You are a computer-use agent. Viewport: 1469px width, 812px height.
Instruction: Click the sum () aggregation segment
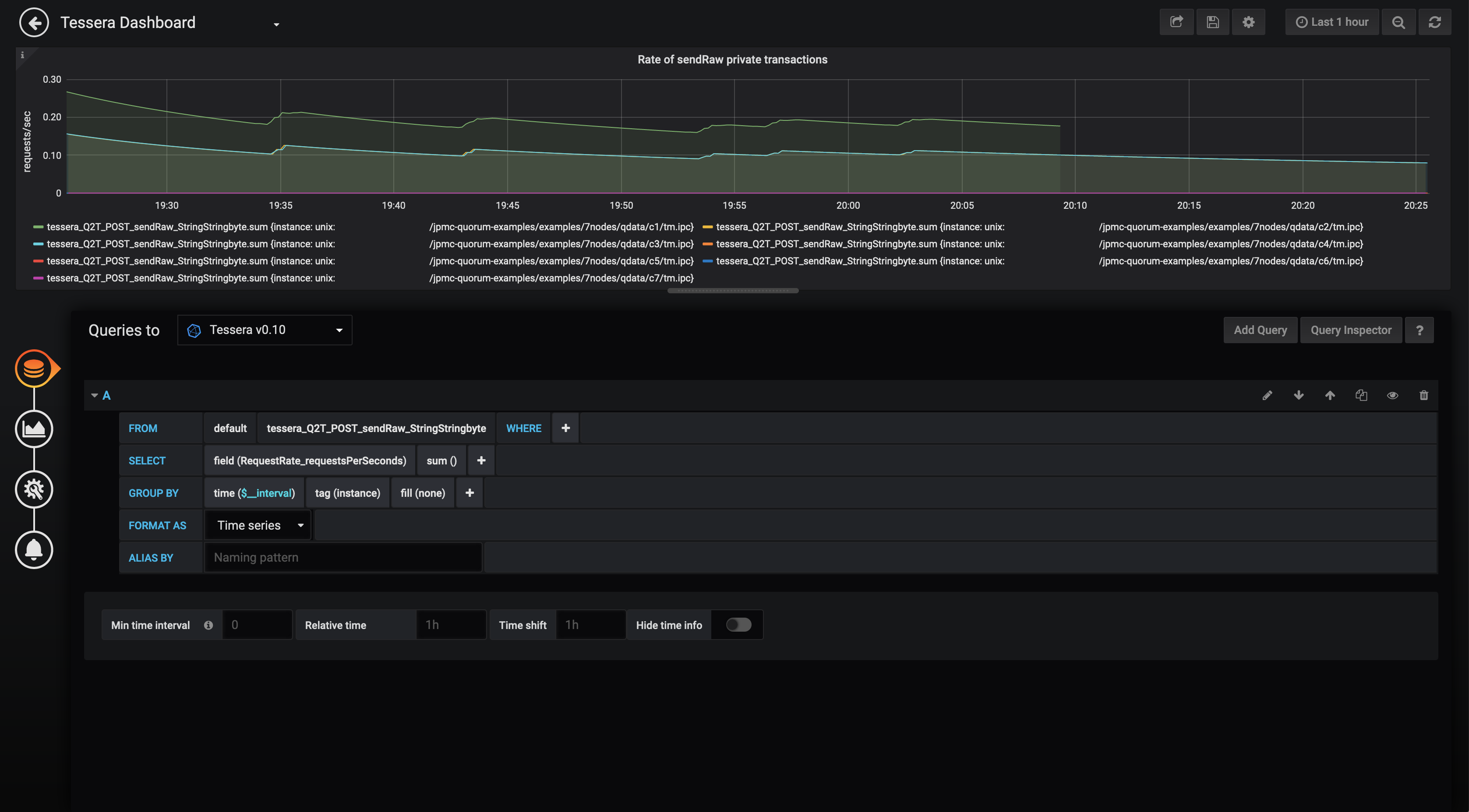[441, 460]
